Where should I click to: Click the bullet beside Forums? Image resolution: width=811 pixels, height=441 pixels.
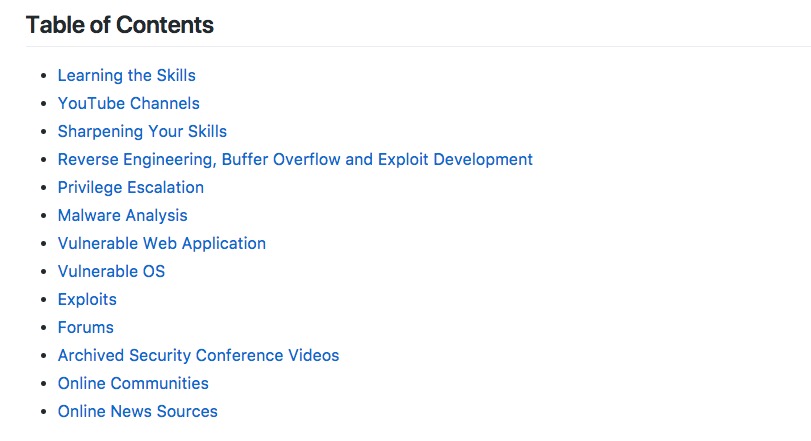coord(43,328)
